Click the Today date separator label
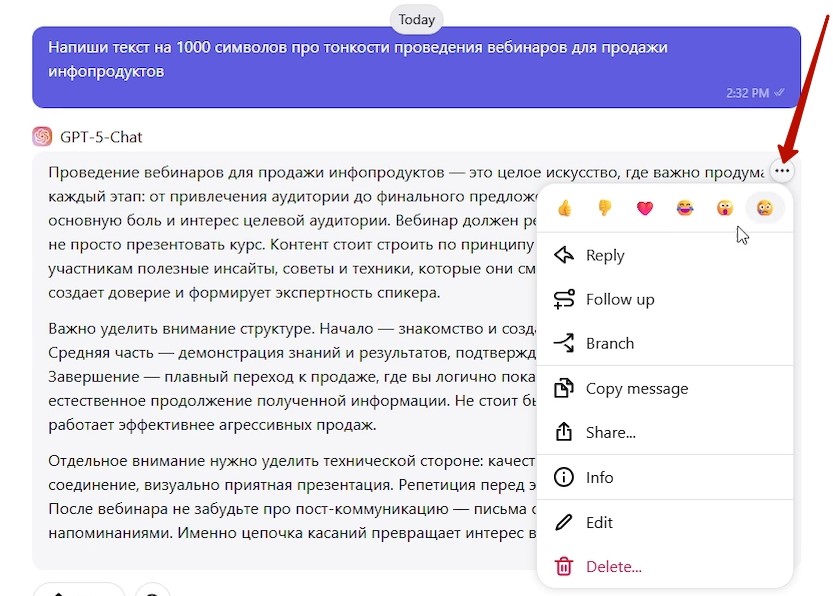Image resolution: width=833 pixels, height=596 pixels. coord(416,19)
